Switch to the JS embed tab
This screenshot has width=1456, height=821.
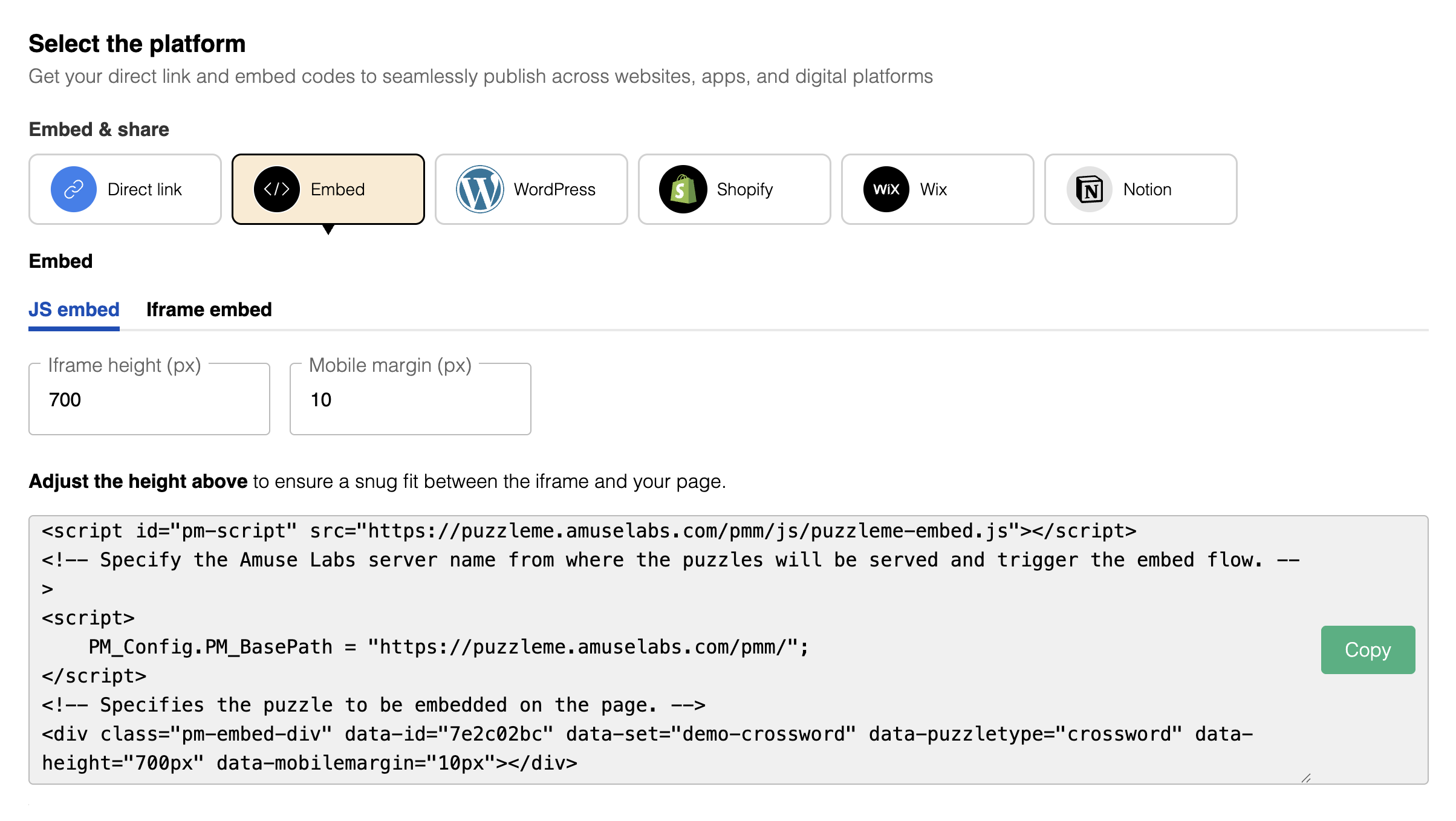pos(74,310)
